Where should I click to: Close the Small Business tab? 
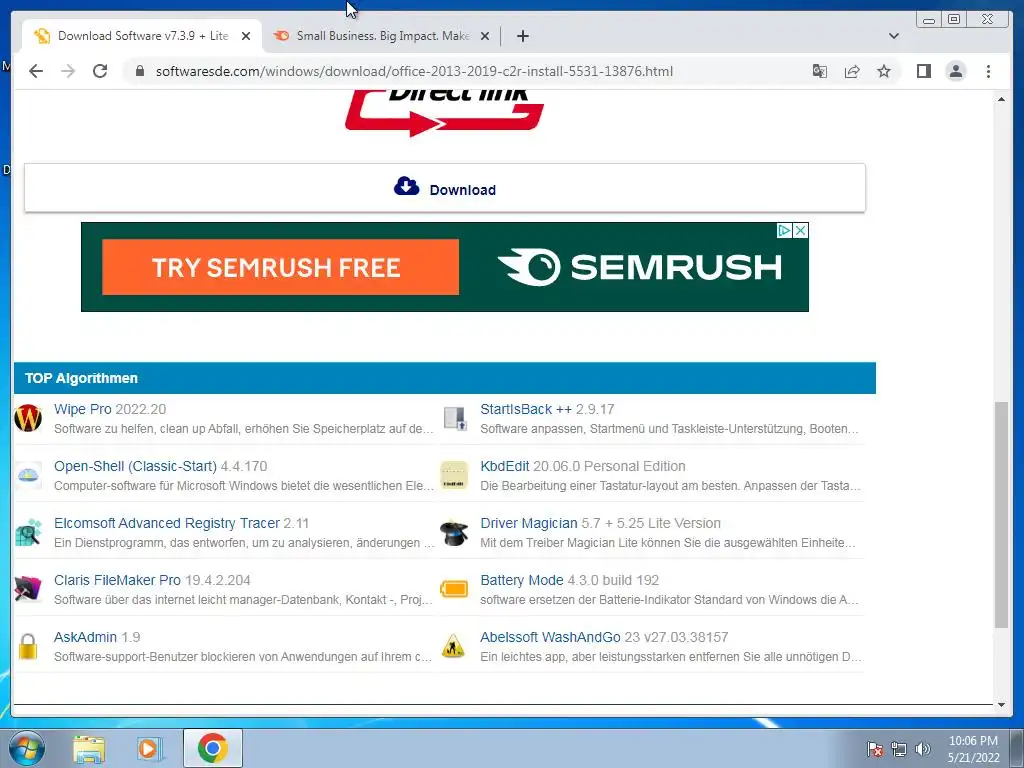[485, 36]
